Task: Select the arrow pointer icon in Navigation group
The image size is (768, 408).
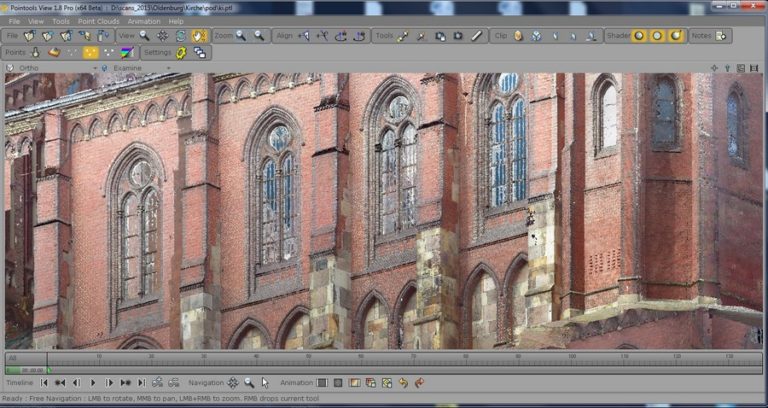Action: tap(265, 383)
